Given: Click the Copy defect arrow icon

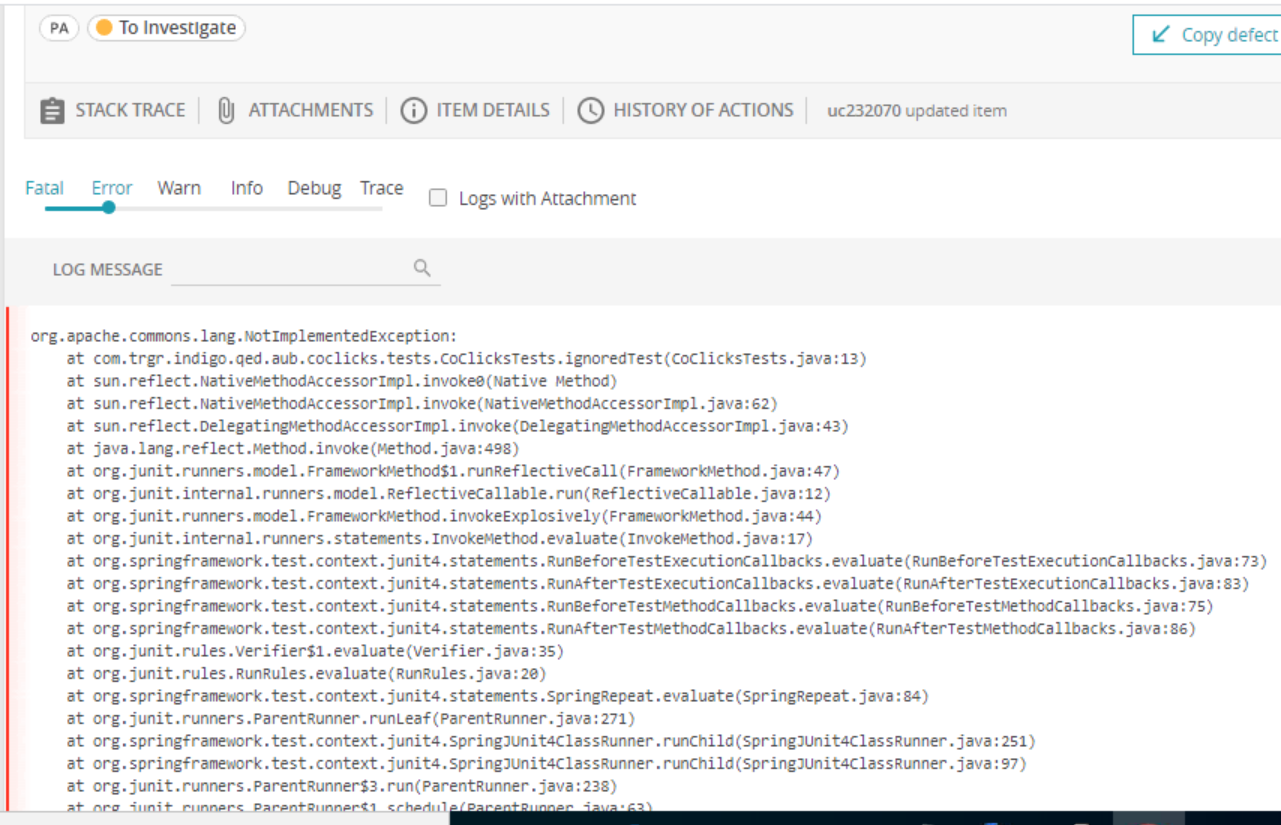Looking at the screenshot, I should tap(1161, 34).
